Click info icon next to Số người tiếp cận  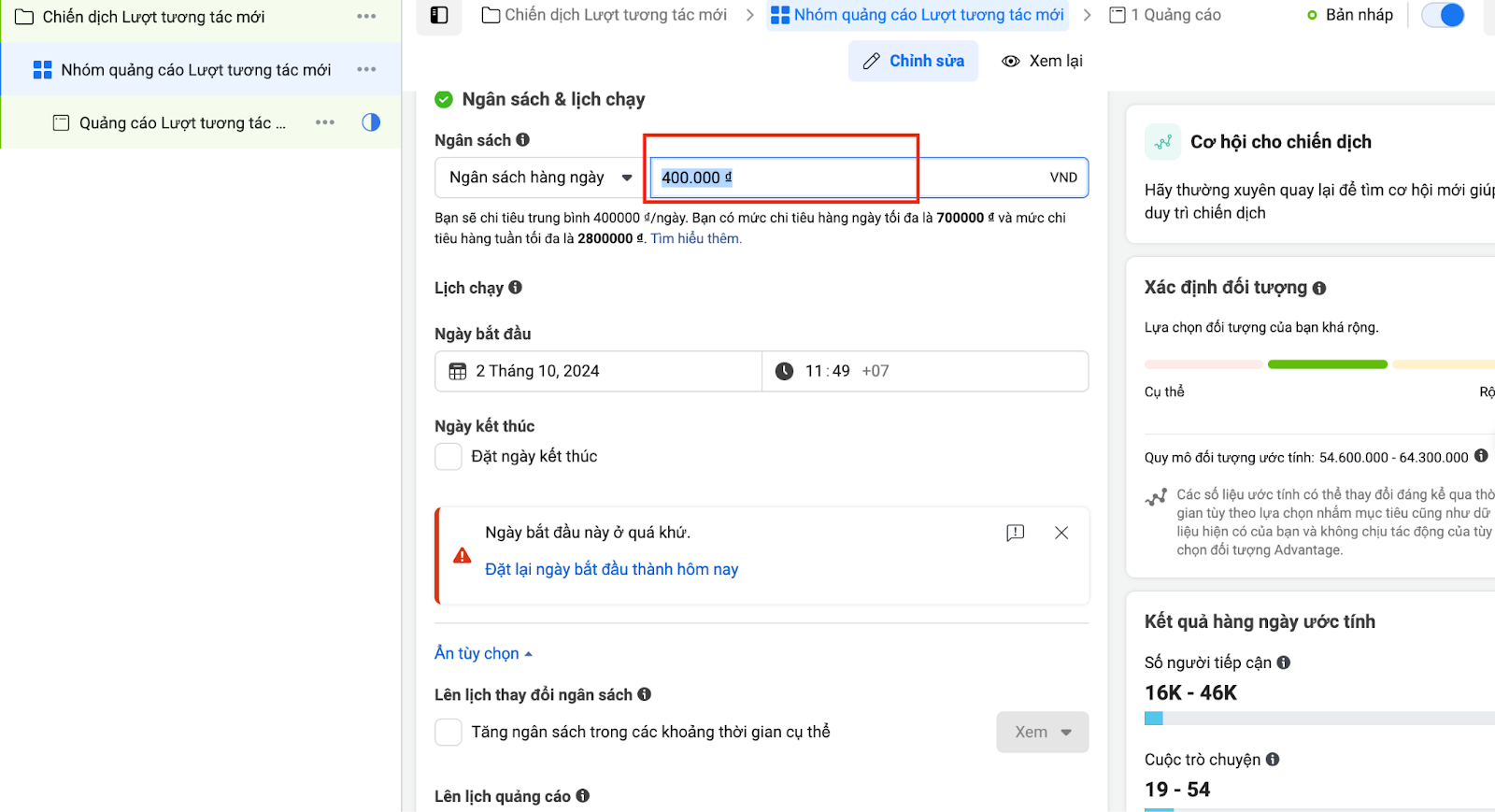(x=1284, y=662)
